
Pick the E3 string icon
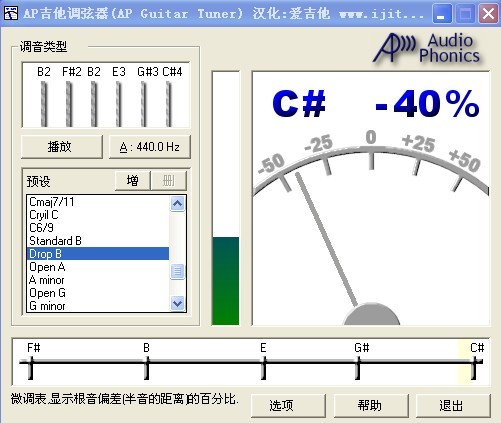pos(119,104)
